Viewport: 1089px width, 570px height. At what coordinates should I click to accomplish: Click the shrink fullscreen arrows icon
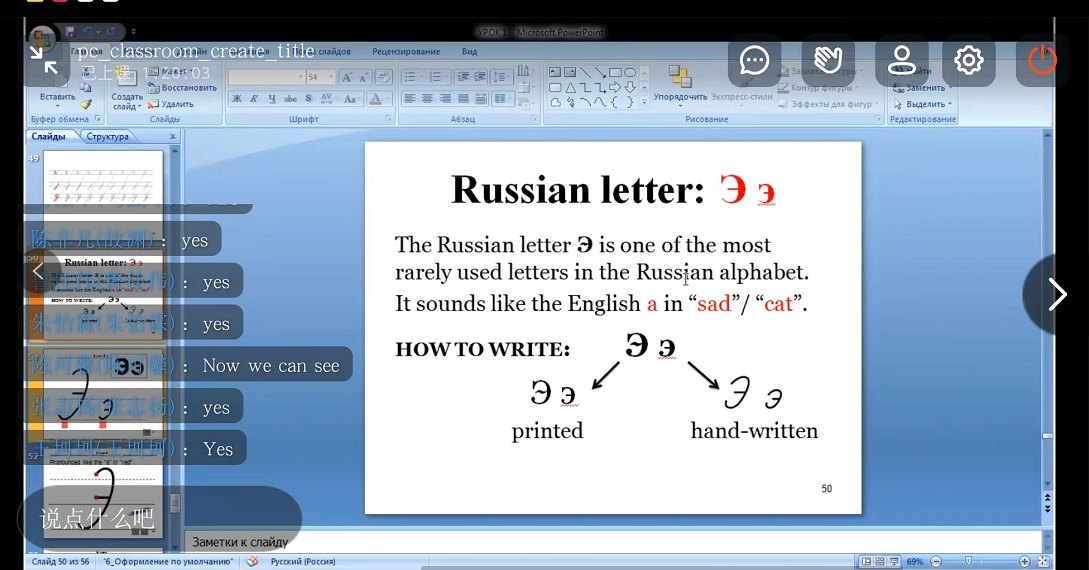44,60
